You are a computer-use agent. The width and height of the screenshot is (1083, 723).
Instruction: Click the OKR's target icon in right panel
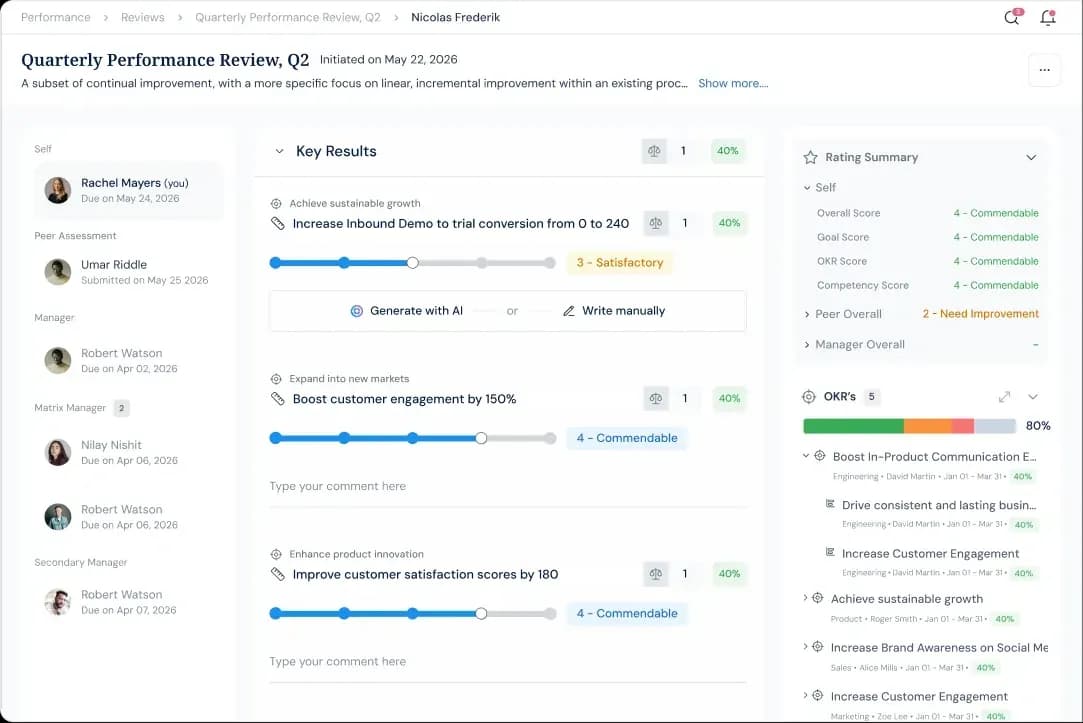coord(809,397)
